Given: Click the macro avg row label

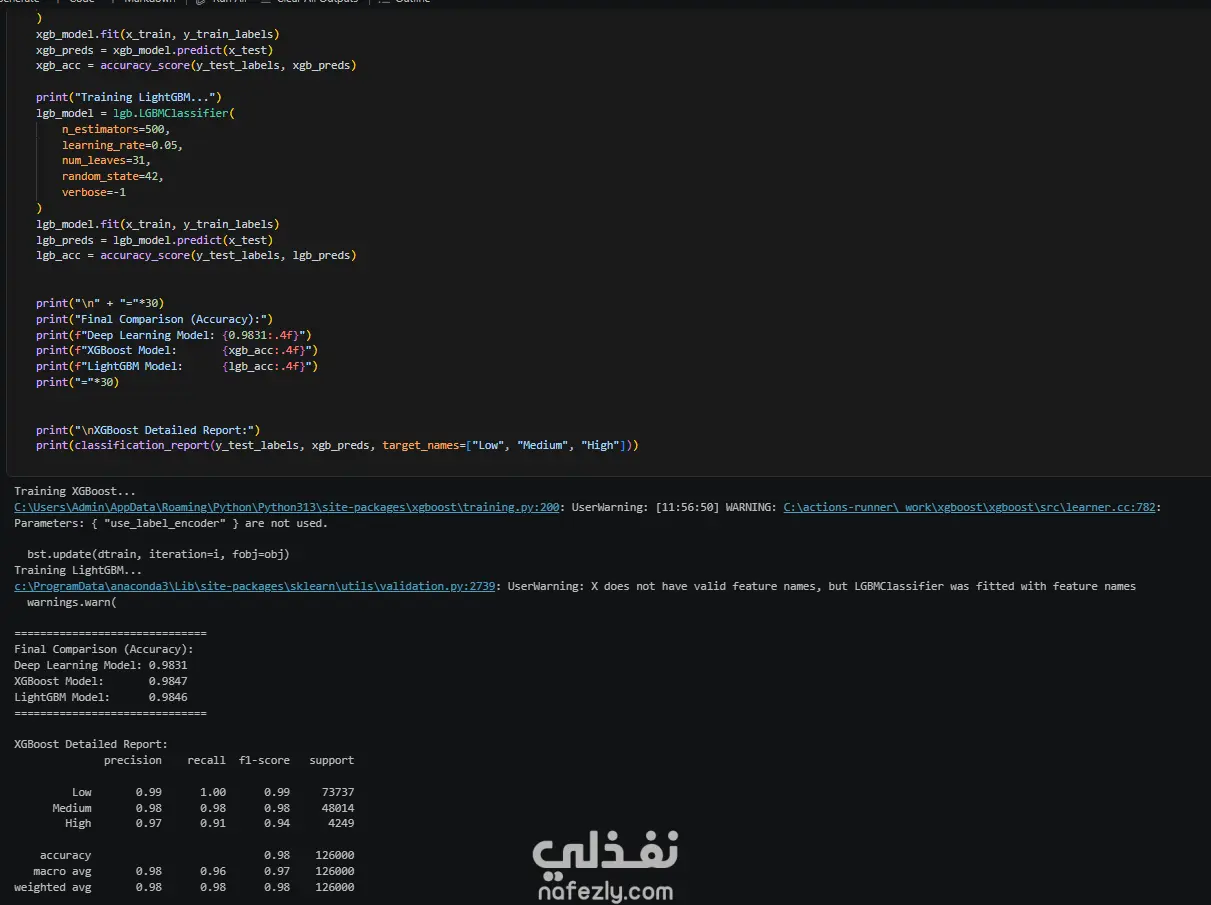Looking at the screenshot, I should pyautogui.click(x=62, y=871).
